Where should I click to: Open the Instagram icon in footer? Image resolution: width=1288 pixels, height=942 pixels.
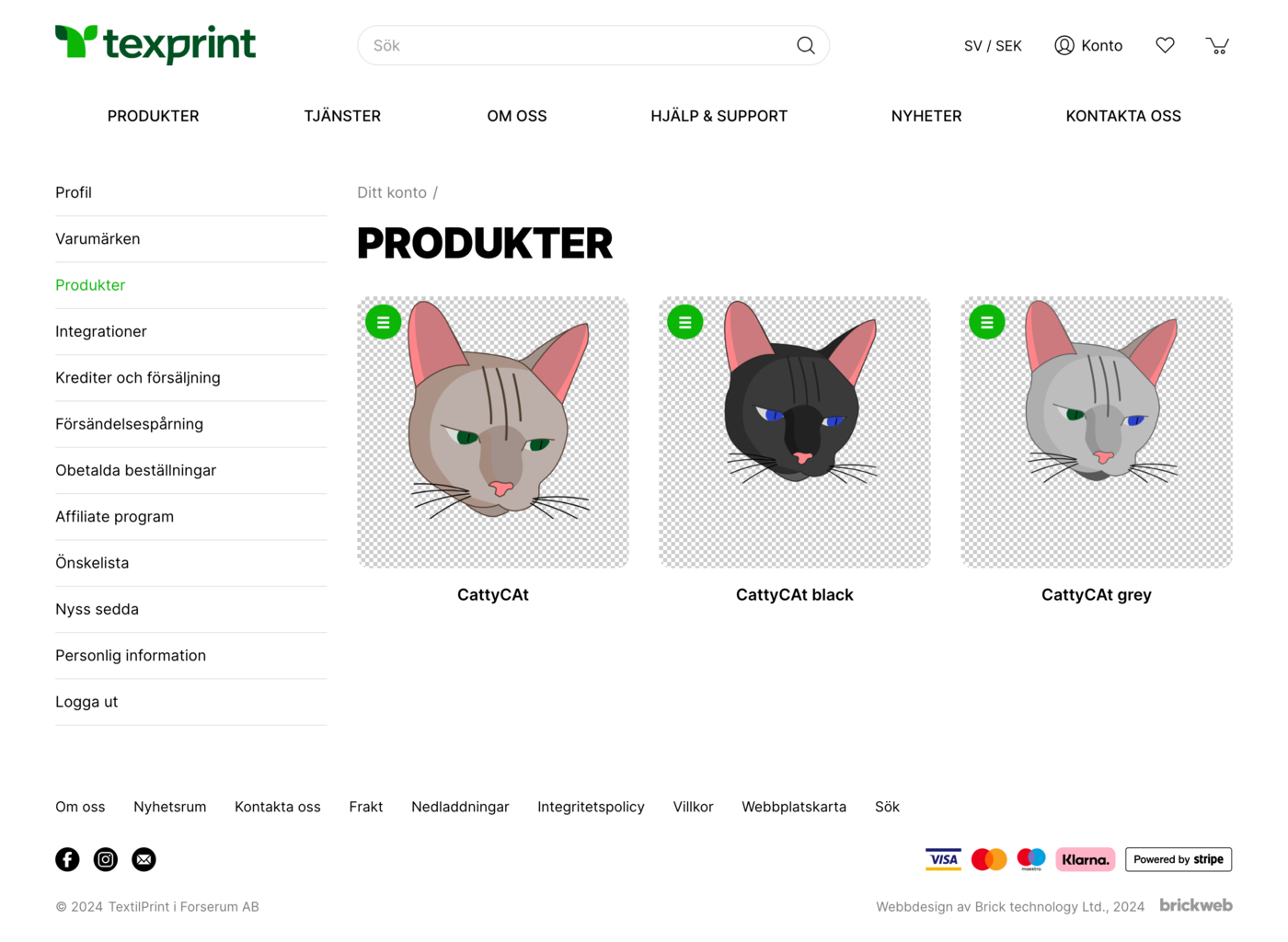[106, 859]
